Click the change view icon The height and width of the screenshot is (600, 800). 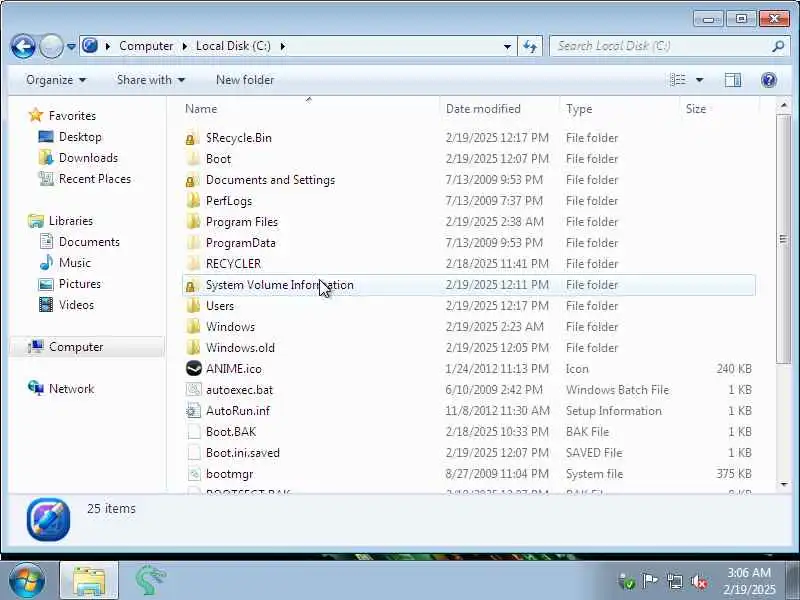tap(678, 80)
